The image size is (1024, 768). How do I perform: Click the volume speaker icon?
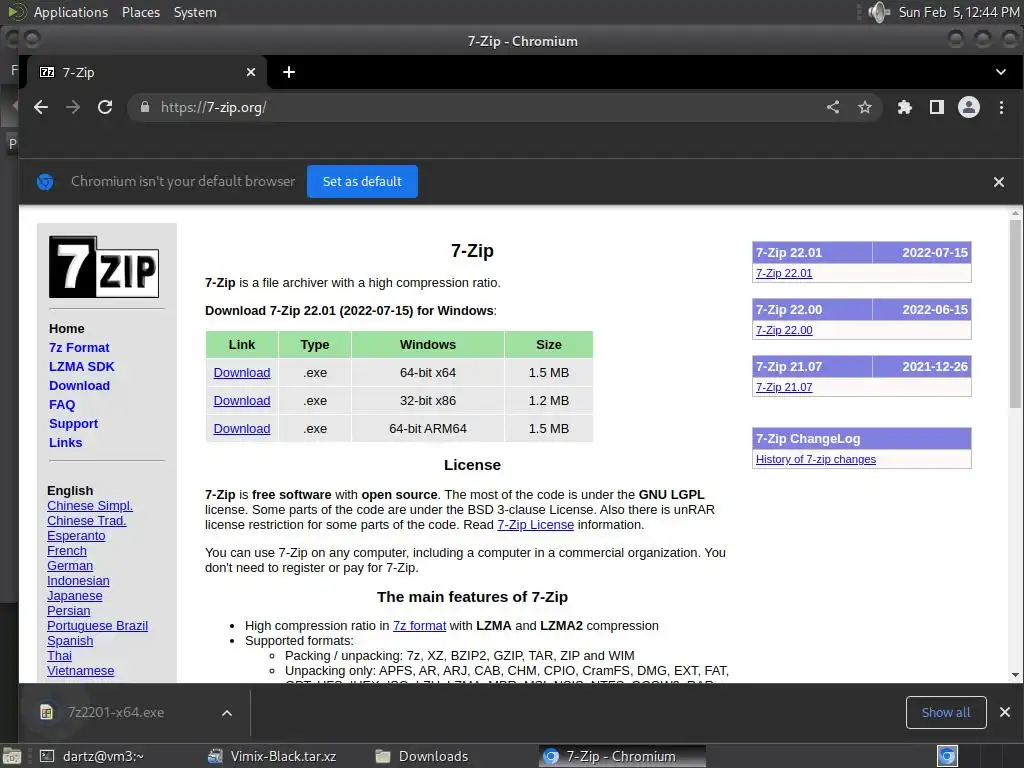[879, 12]
